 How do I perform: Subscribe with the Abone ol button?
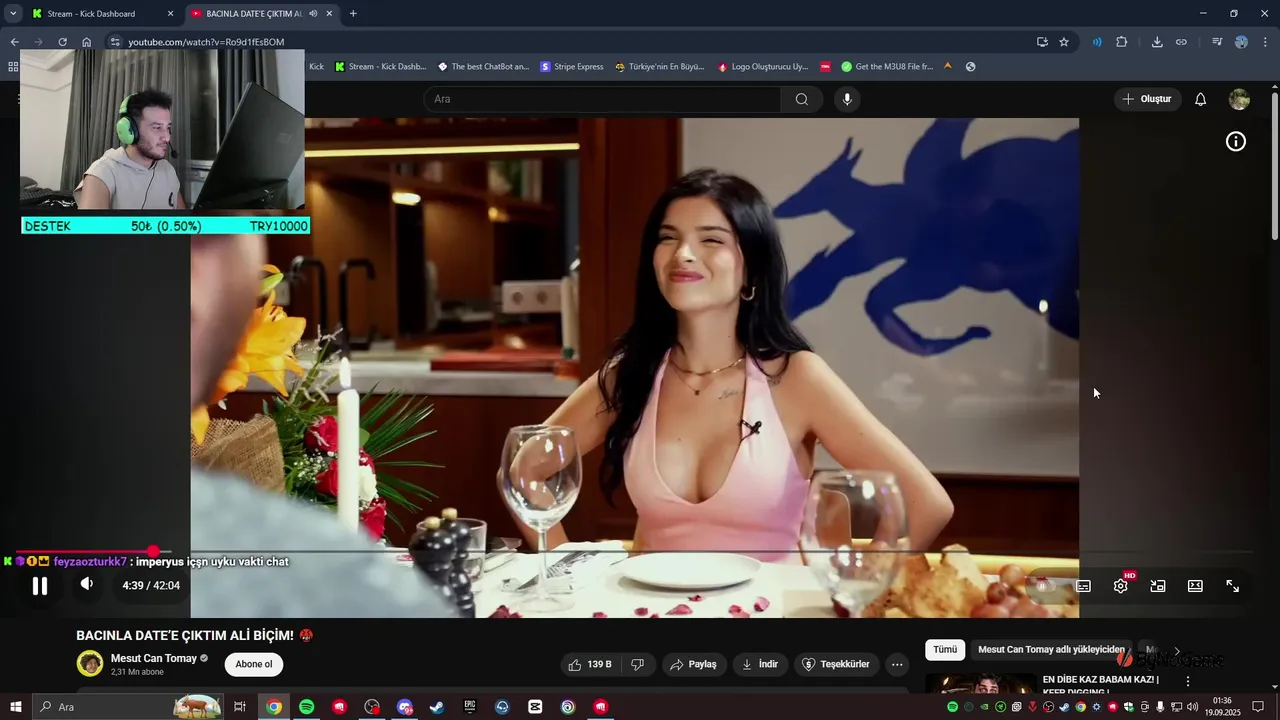click(254, 664)
